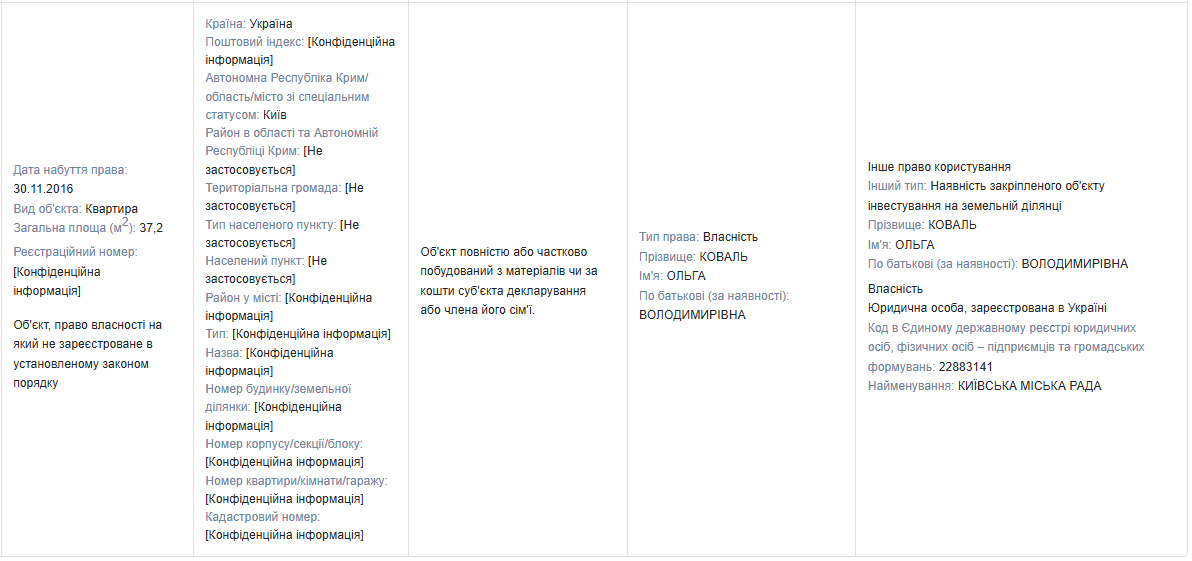
Task: Click the acquisition date 30.11.2016
Action: point(43,189)
